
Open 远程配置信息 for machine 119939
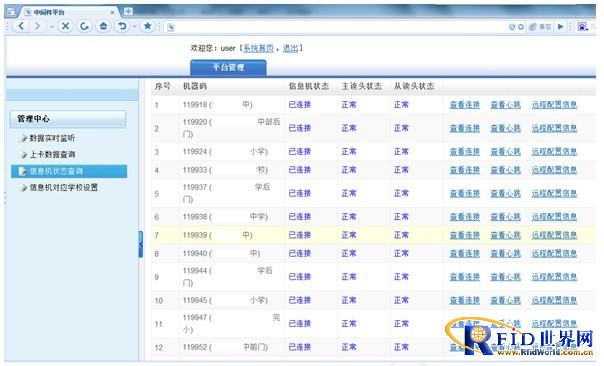(x=554, y=235)
